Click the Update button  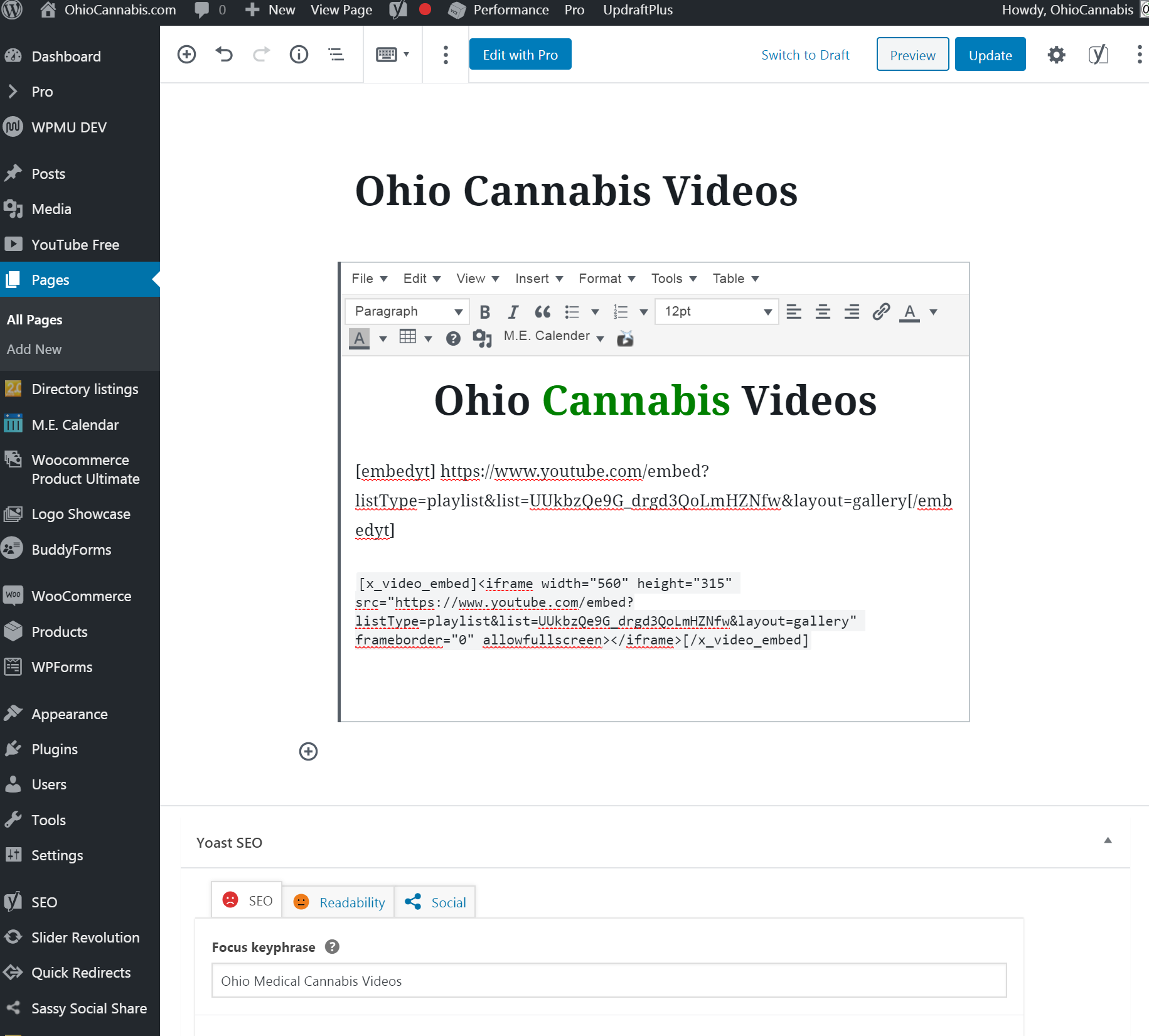pyautogui.click(x=990, y=55)
